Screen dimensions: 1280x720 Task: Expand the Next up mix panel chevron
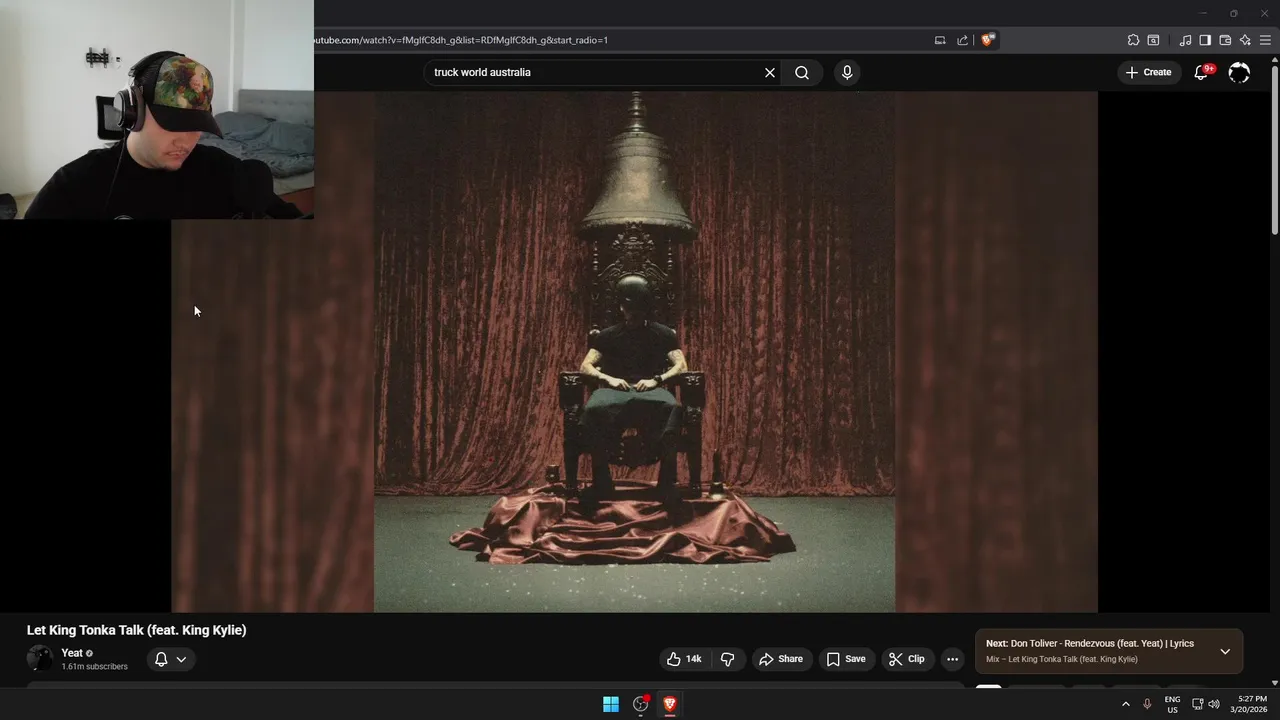tap(1225, 651)
